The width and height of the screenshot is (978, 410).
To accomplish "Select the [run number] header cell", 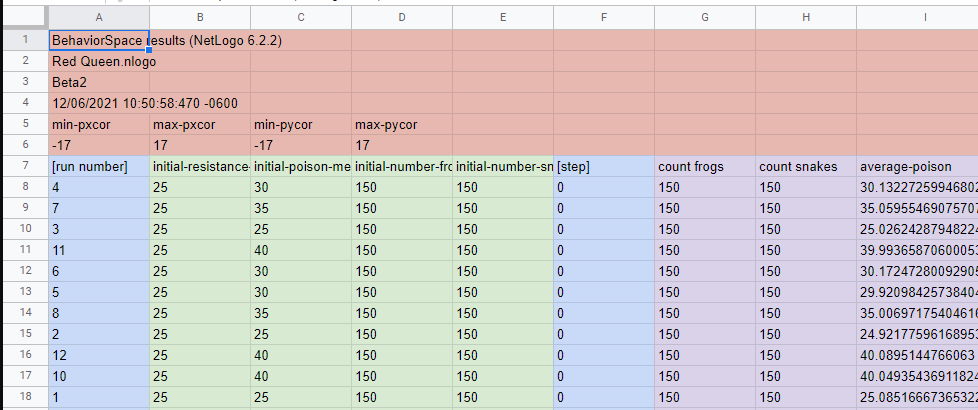I will [98, 166].
